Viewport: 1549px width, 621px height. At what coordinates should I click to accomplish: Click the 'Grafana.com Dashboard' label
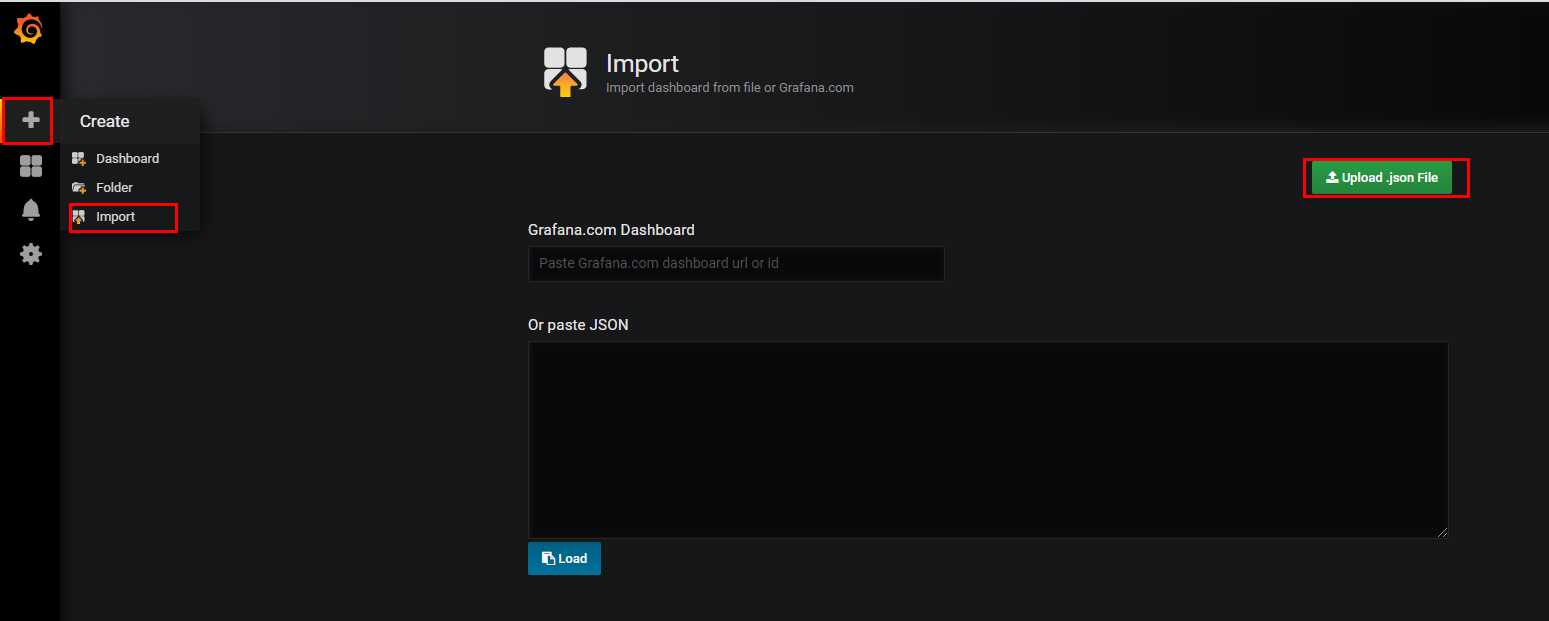point(611,230)
